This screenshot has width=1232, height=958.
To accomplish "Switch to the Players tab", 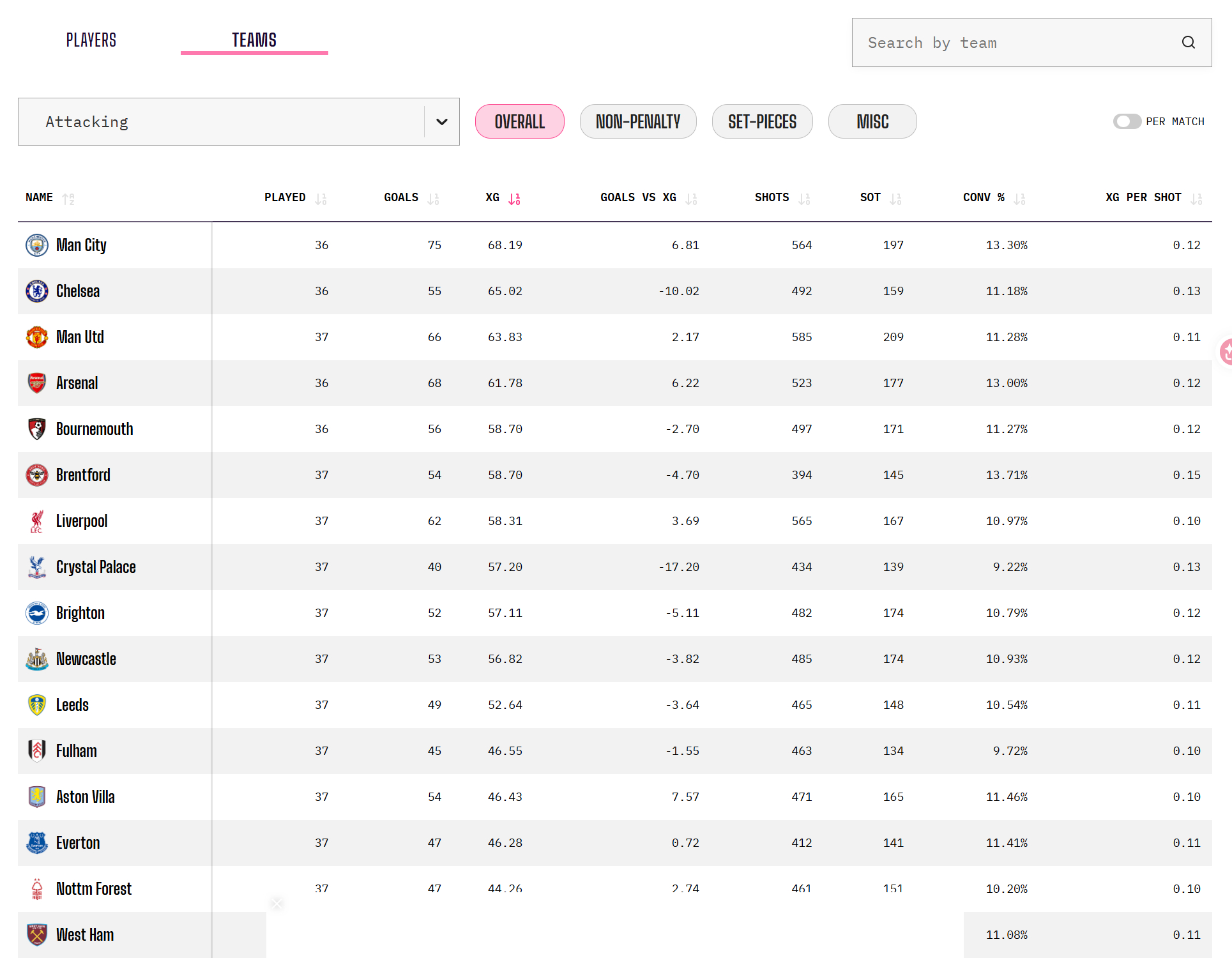I will point(91,40).
